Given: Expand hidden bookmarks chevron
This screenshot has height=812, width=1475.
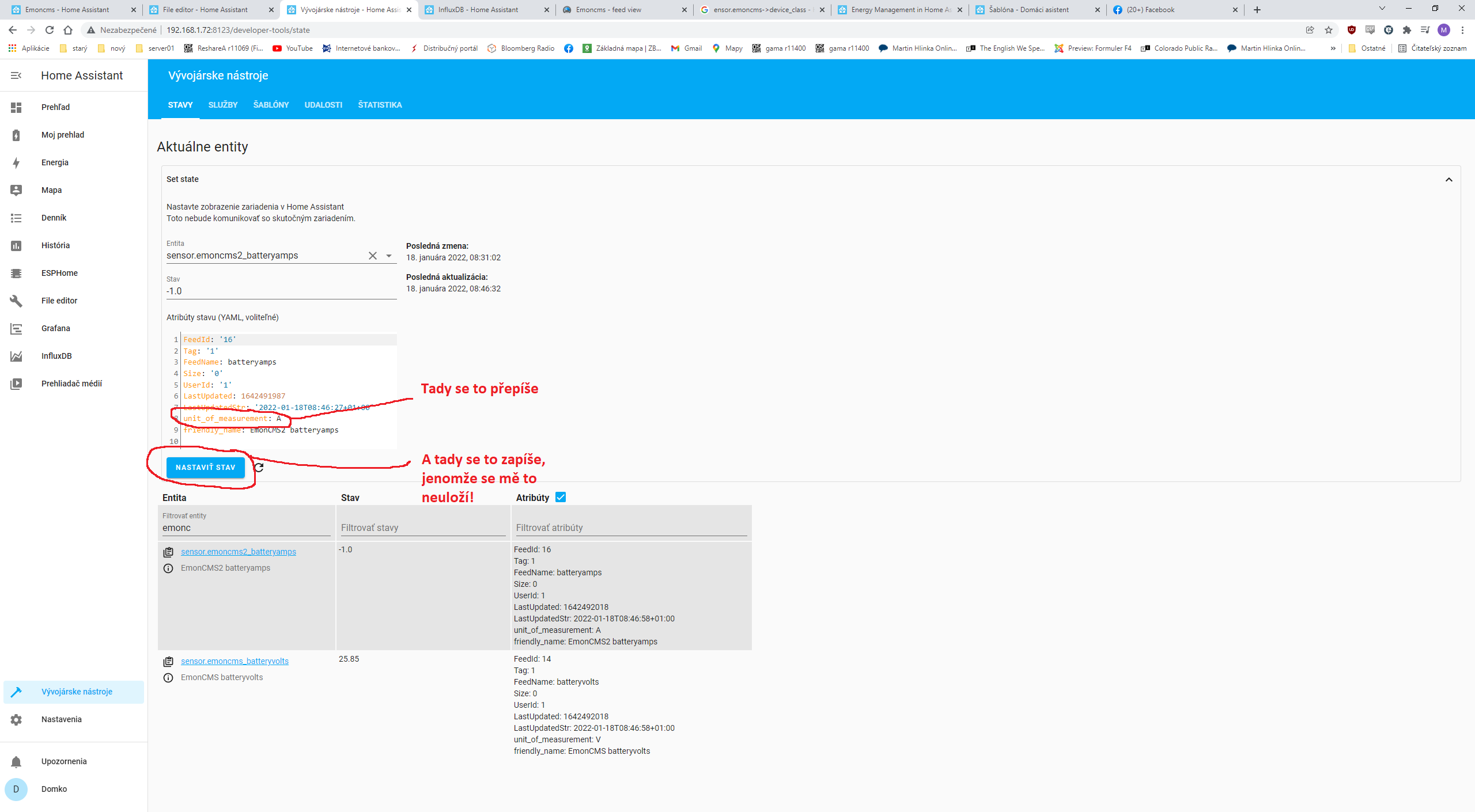Looking at the screenshot, I should click(1333, 48).
